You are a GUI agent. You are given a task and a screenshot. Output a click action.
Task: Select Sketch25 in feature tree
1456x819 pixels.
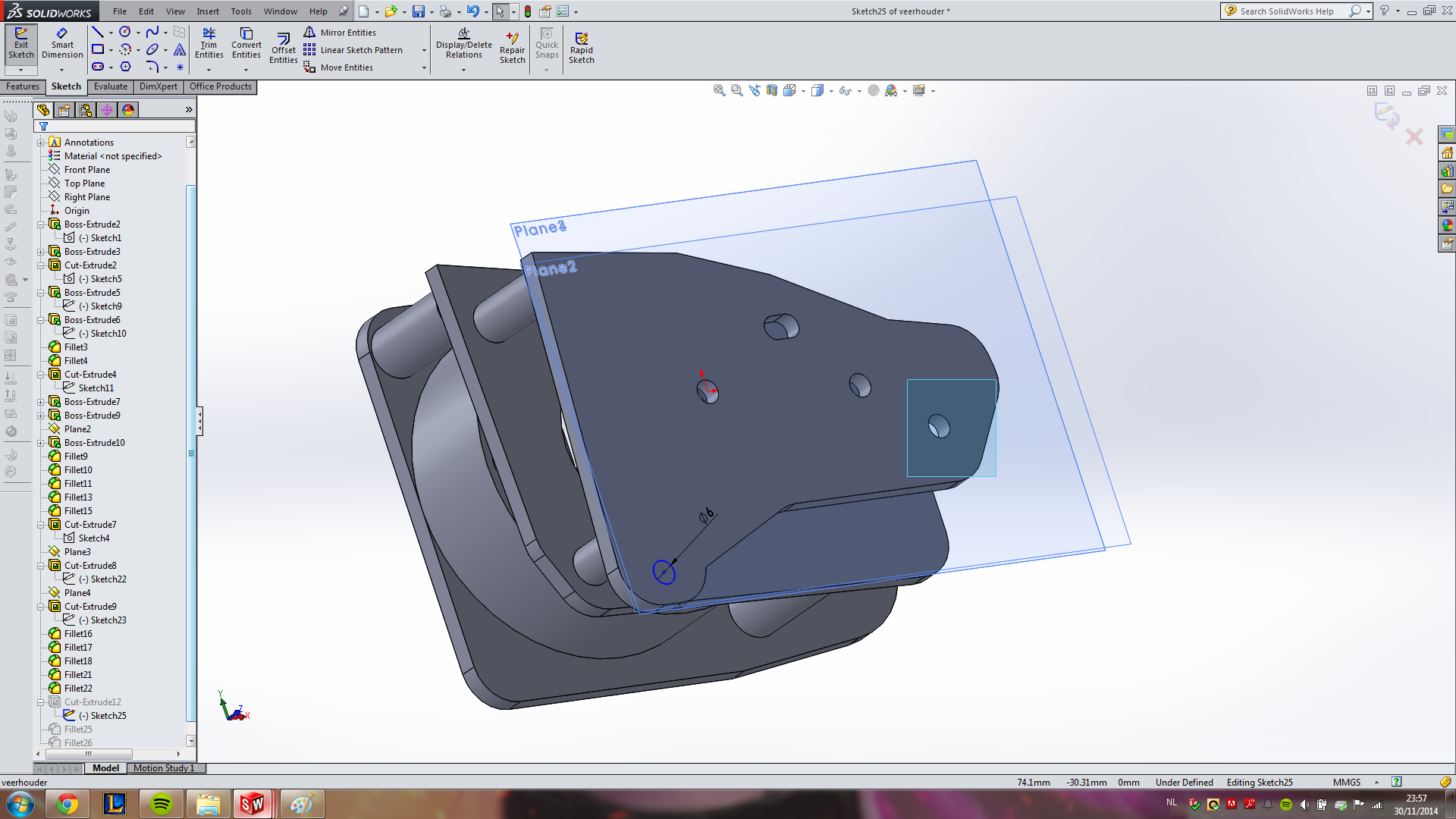[102, 716]
